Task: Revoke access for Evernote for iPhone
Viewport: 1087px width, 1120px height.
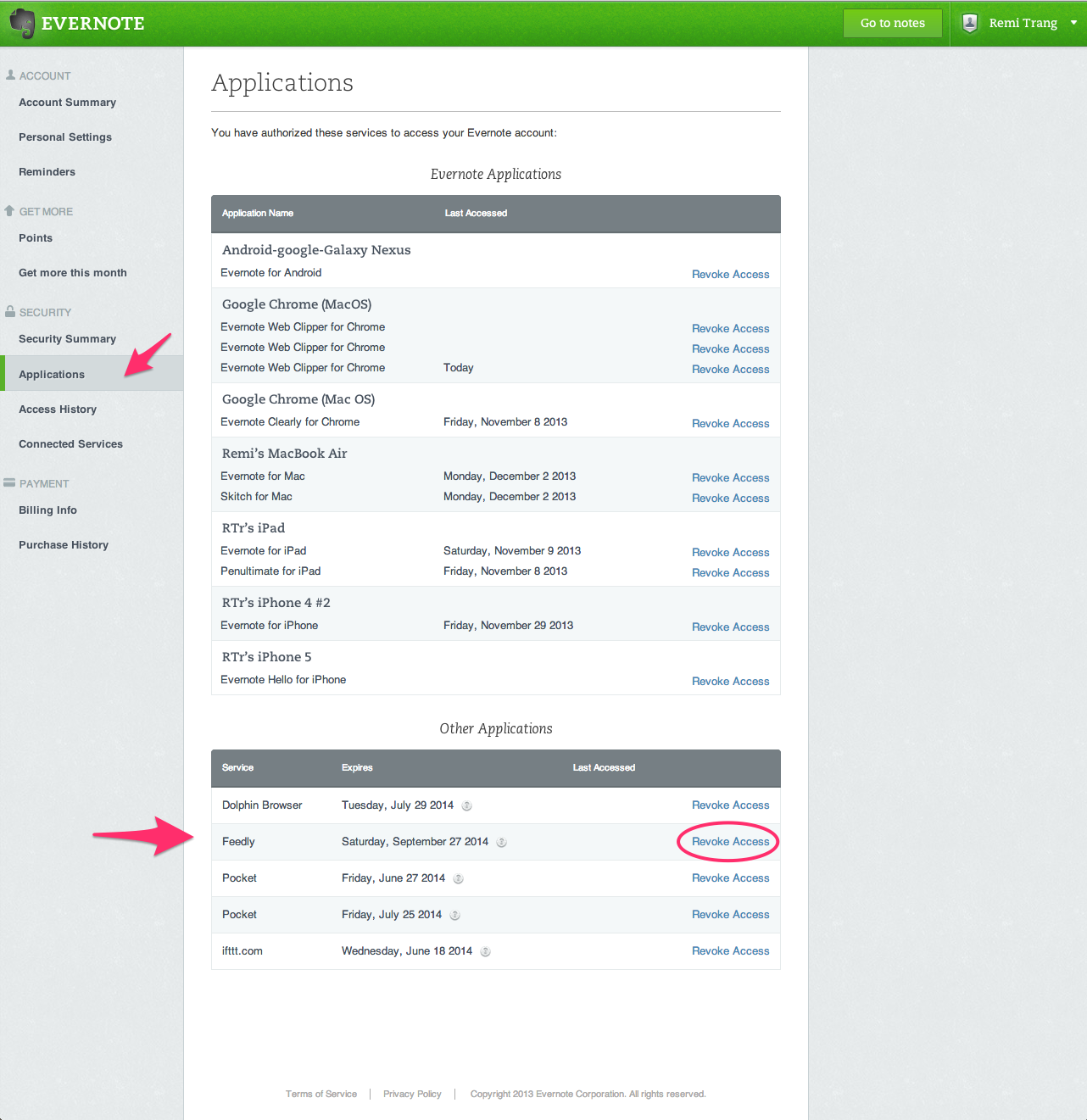Action: pos(730,627)
